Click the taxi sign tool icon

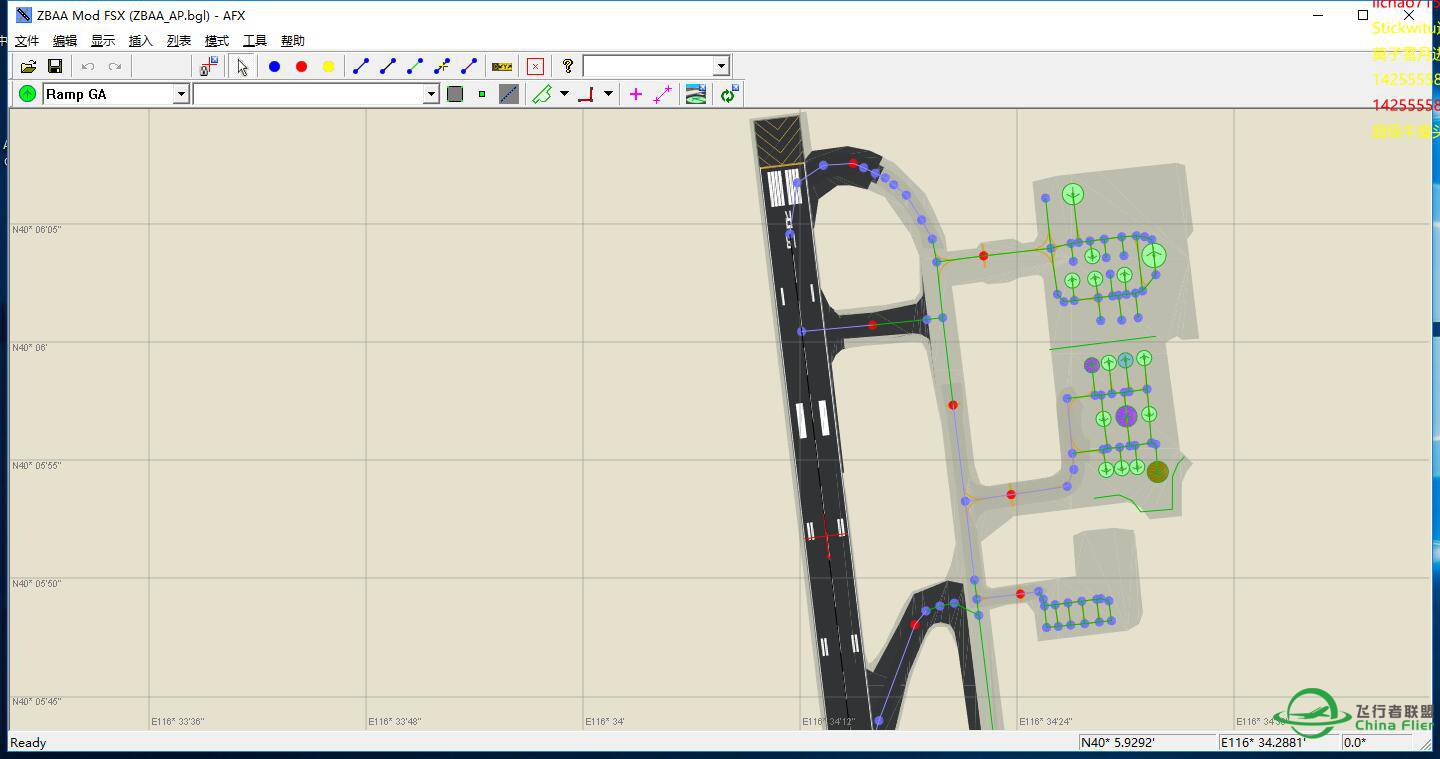pyautogui.click(x=502, y=66)
